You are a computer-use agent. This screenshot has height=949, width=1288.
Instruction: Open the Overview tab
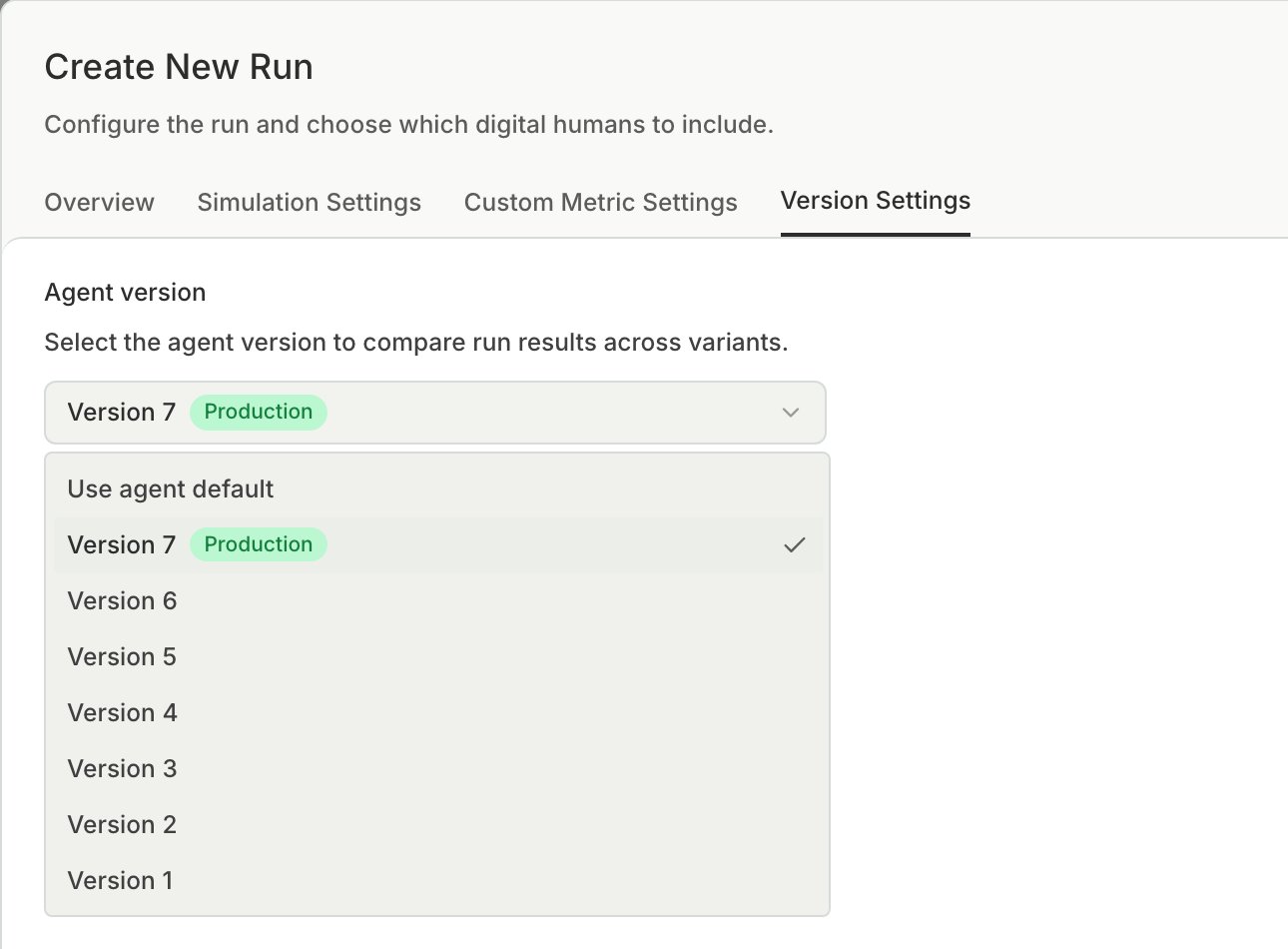pyautogui.click(x=99, y=202)
